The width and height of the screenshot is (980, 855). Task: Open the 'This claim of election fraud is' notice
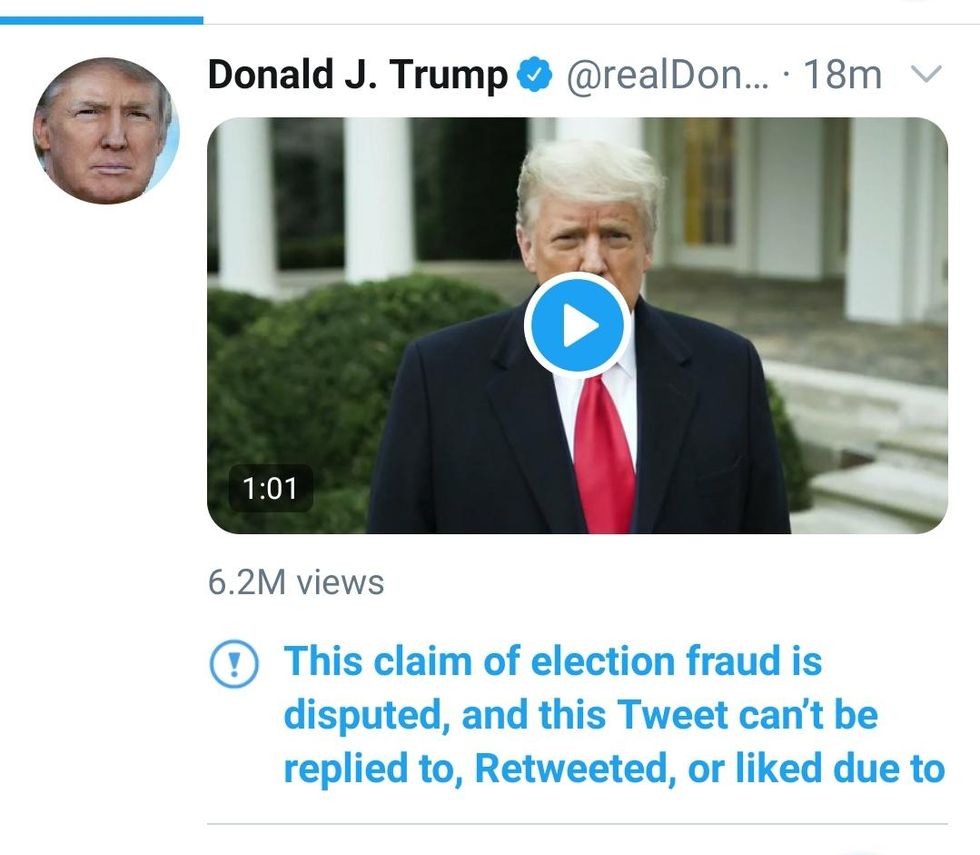[x=553, y=661]
